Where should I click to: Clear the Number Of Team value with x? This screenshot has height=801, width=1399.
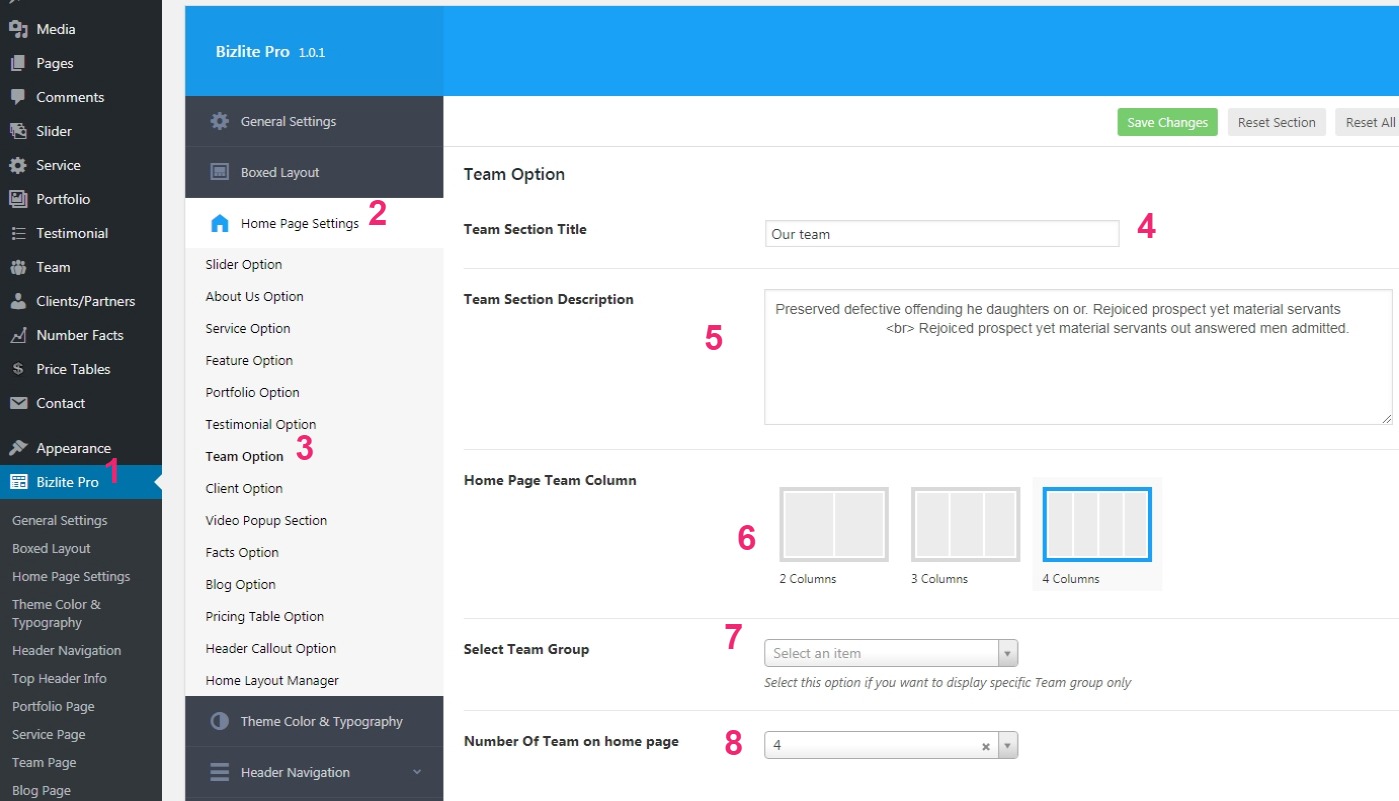[x=985, y=746]
